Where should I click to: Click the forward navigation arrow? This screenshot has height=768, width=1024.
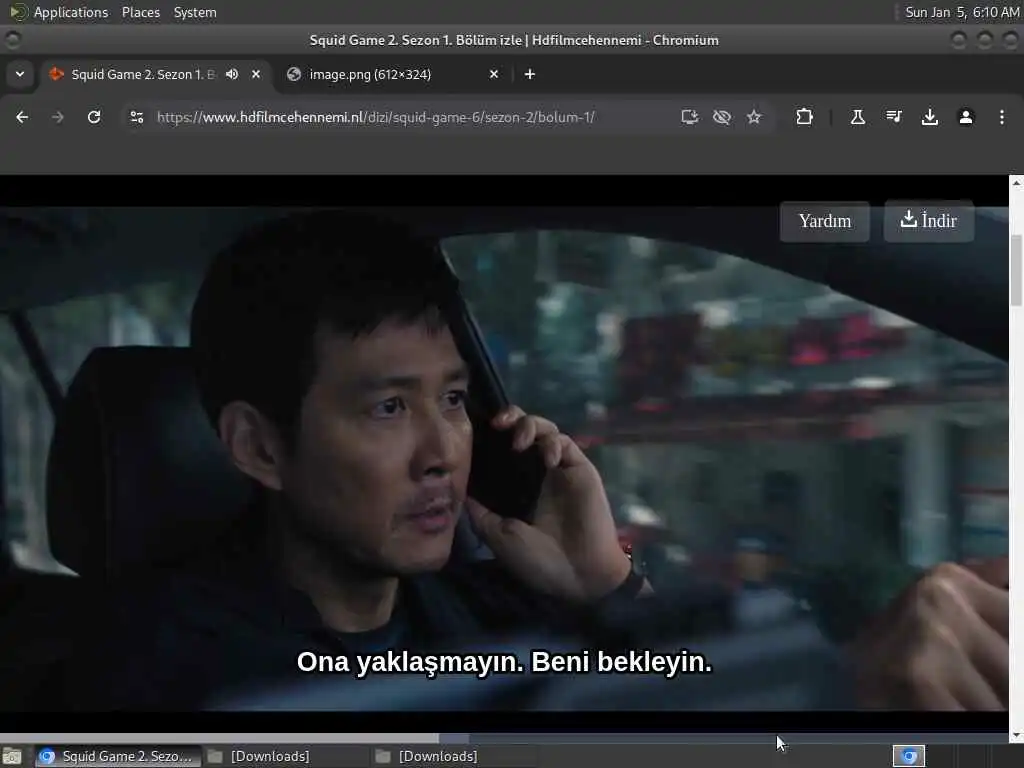point(57,117)
